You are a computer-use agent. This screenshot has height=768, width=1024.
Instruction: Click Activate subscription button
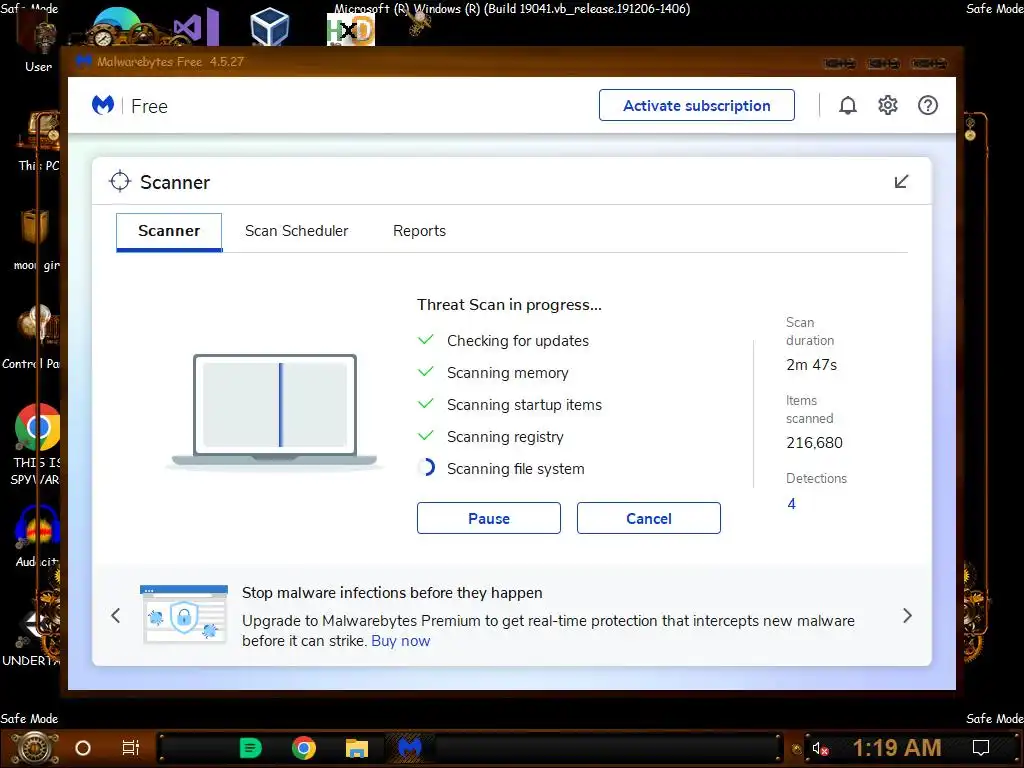pos(697,105)
